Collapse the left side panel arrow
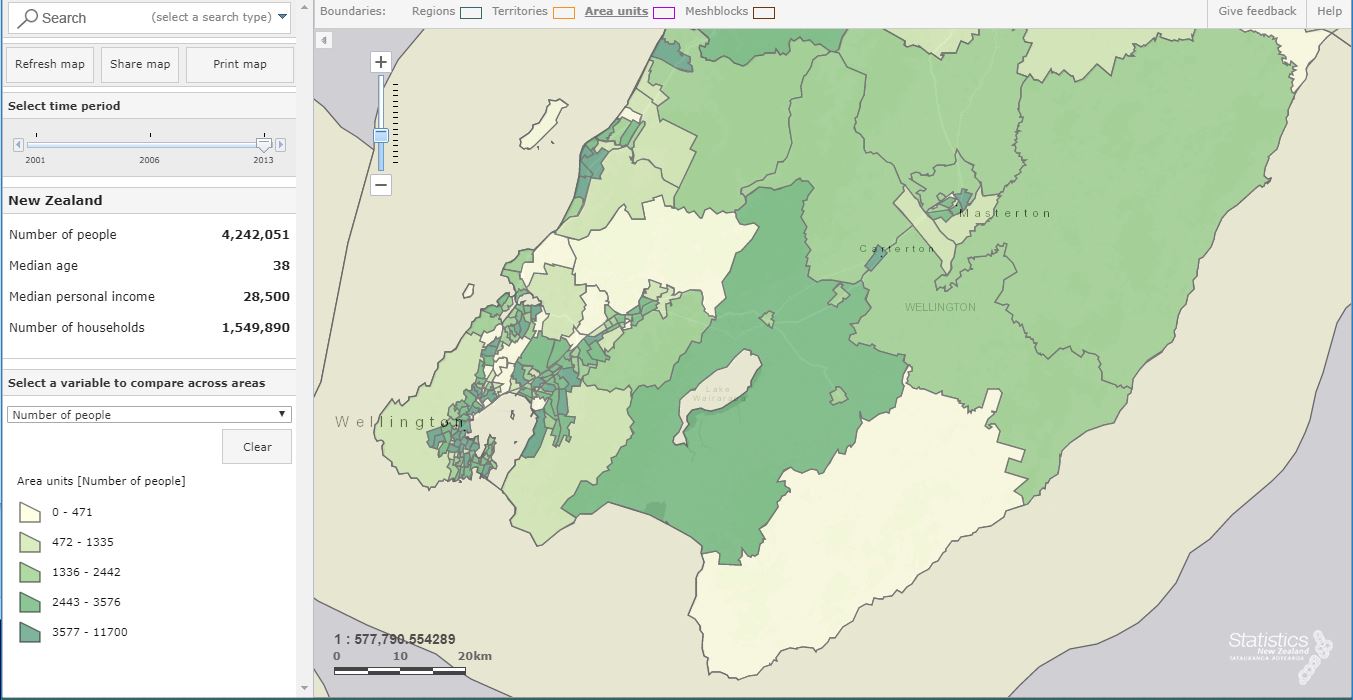The height and width of the screenshot is (700, 1353). [x=323, y=40]
